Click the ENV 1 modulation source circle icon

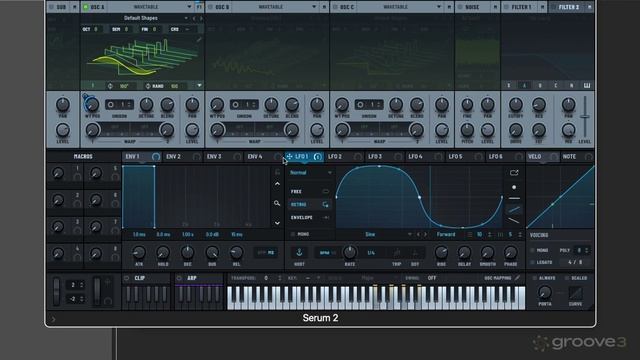[156, 157]
